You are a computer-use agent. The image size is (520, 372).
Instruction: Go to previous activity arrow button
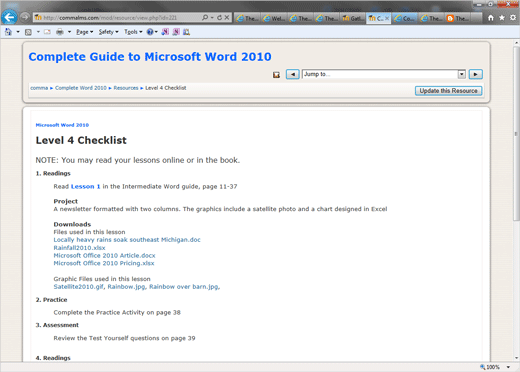(293, 74)
